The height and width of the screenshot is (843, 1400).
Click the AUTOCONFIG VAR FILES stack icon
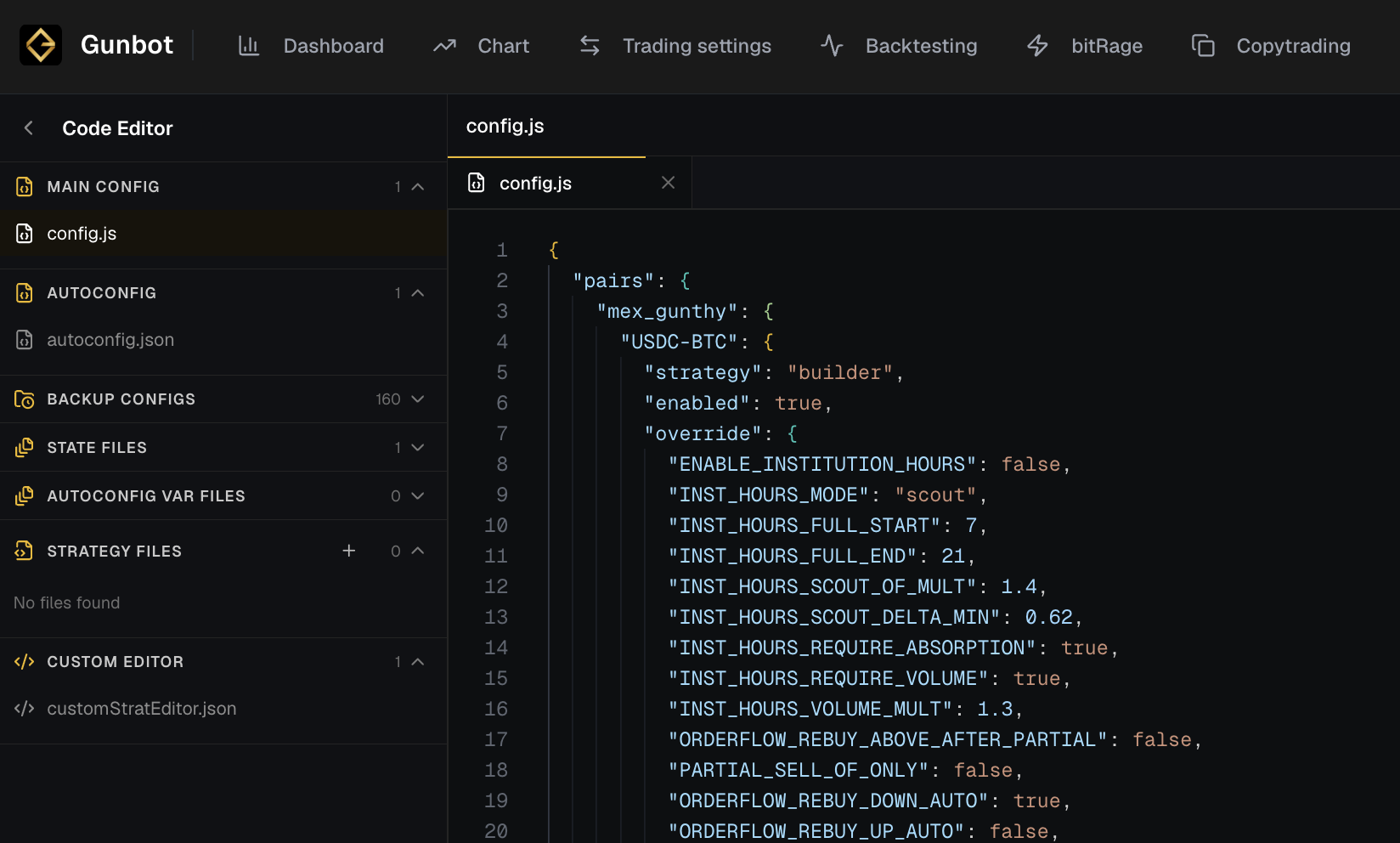[25, 496]
